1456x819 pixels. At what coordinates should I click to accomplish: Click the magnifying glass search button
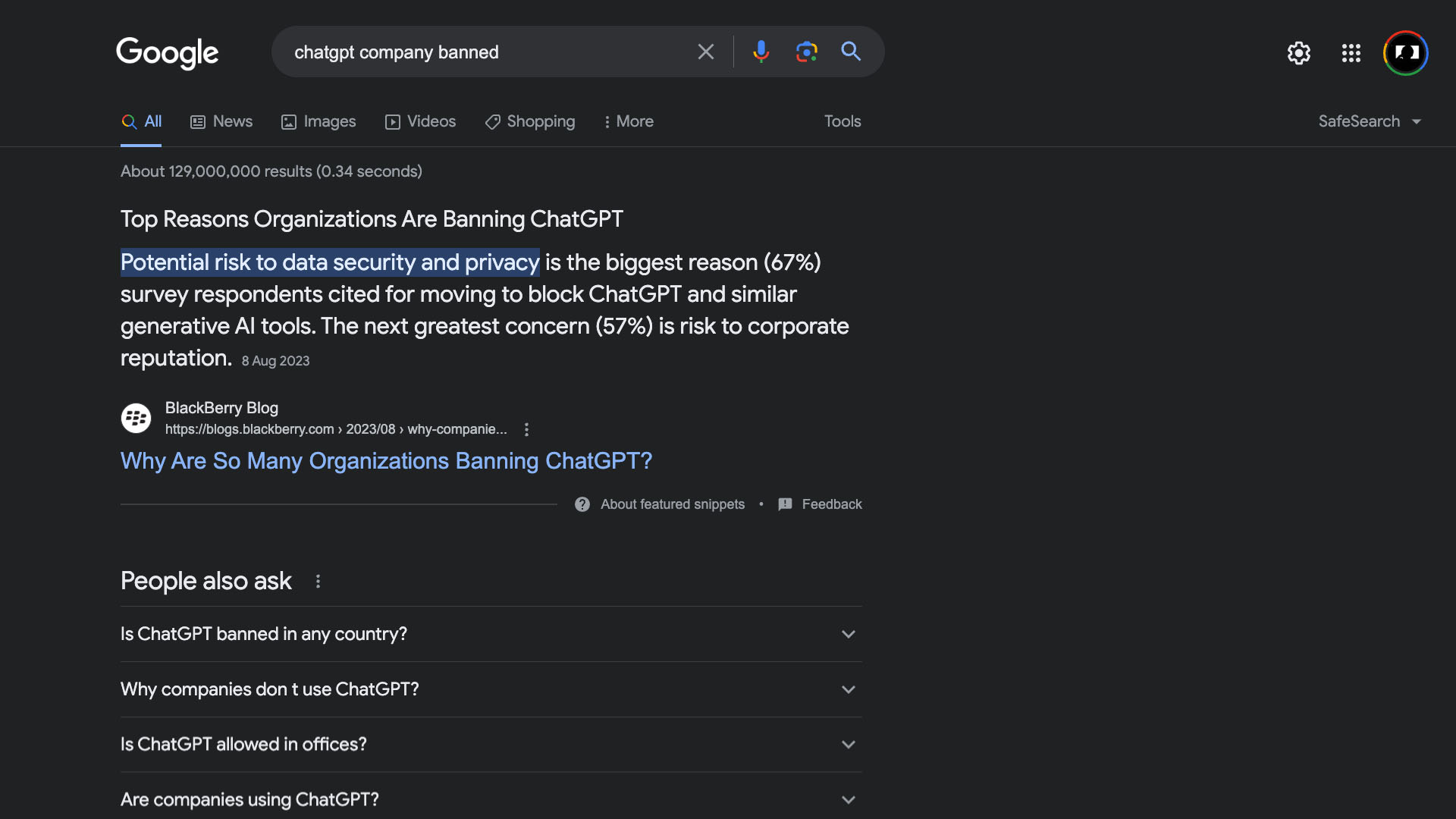(x=851, y=52)
